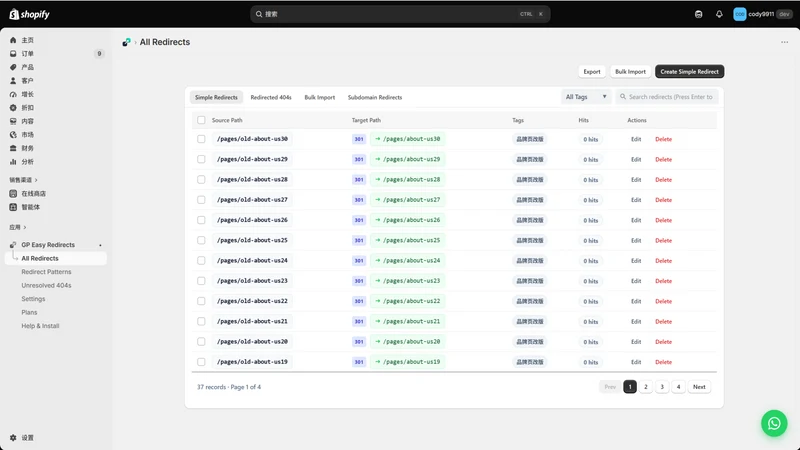Select checkbox for /pages/old-about-us25 row

click(x=201, y=240)
